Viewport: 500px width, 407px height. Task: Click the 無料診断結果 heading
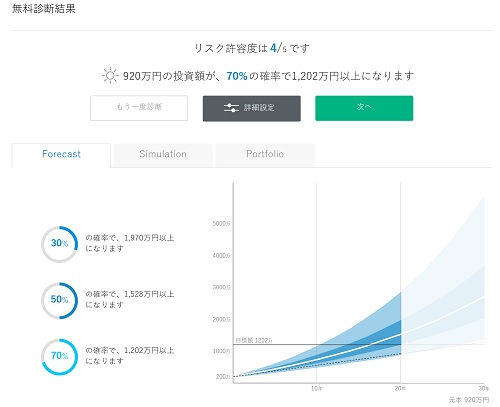tap(44, 8)
